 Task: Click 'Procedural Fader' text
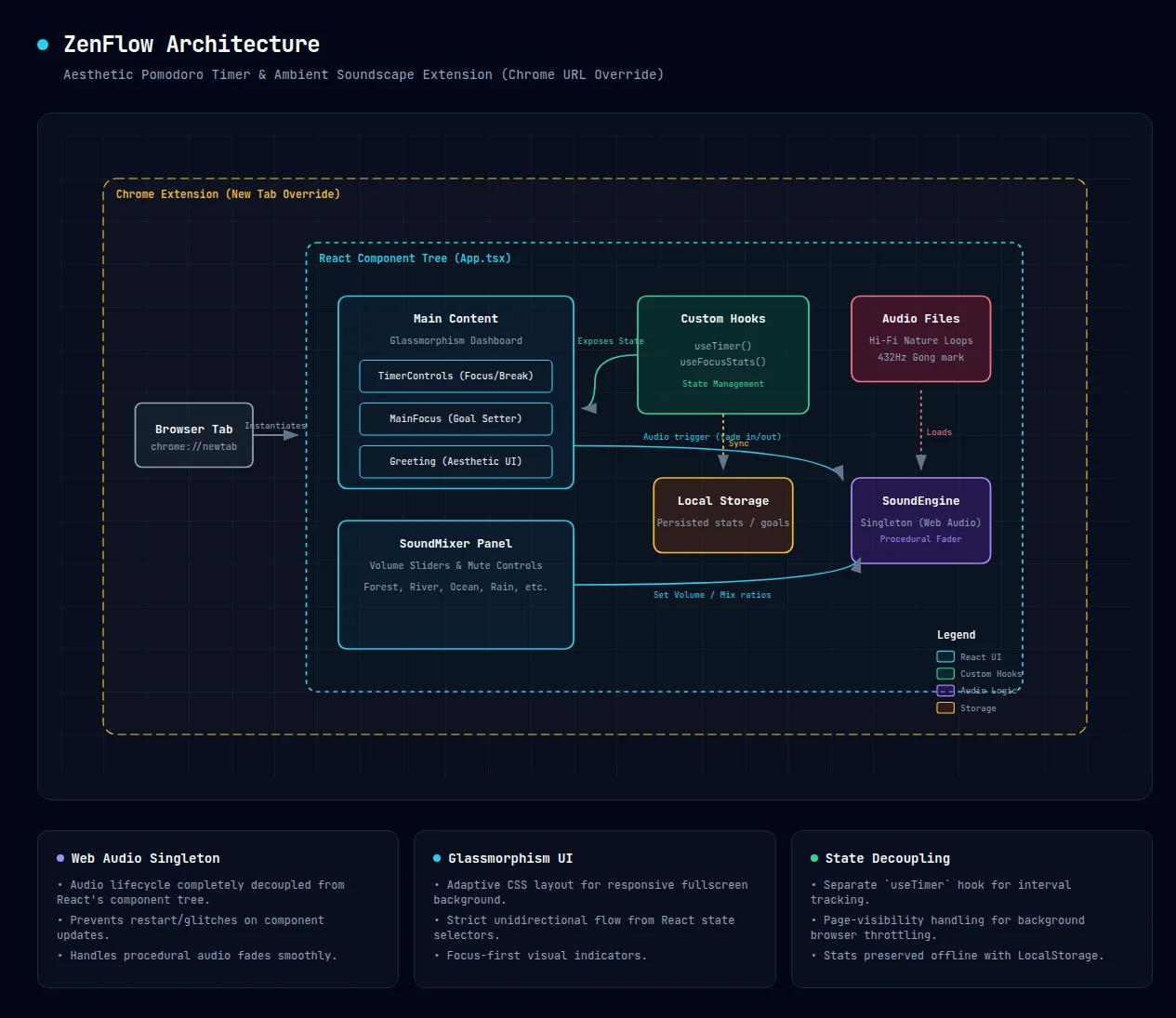pyautogui.click(x=921, y=539)
